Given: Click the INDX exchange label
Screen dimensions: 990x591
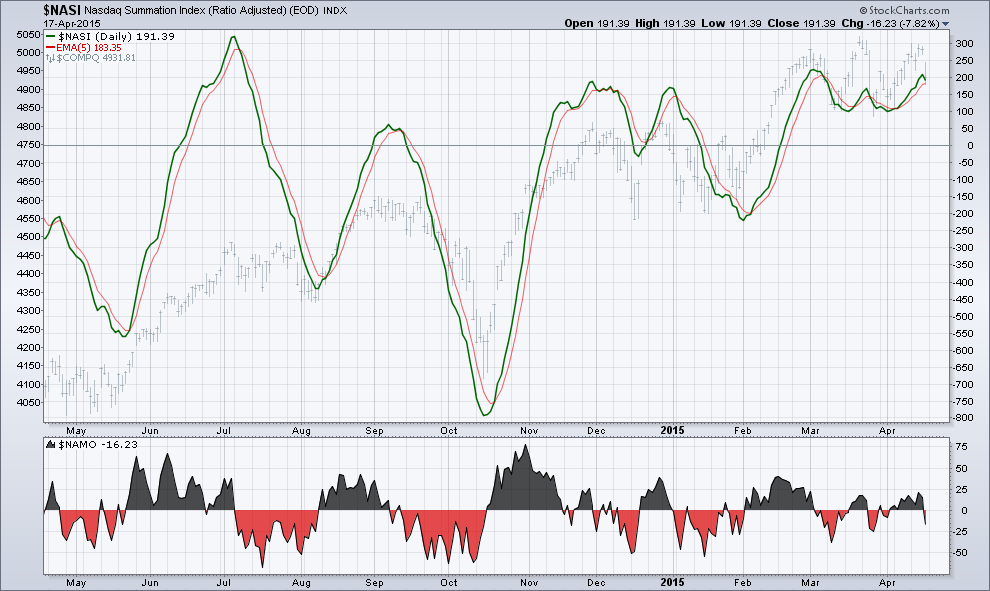Looking at the screenshot, I should [335, 11].
